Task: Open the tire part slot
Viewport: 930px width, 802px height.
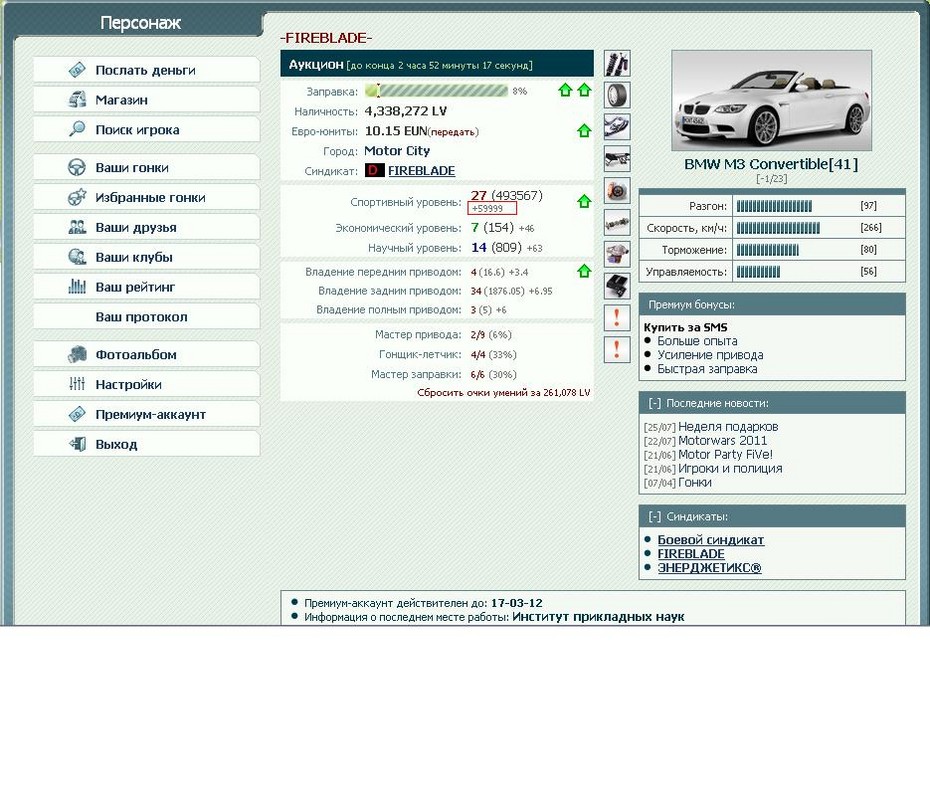Action: (617, 95)
